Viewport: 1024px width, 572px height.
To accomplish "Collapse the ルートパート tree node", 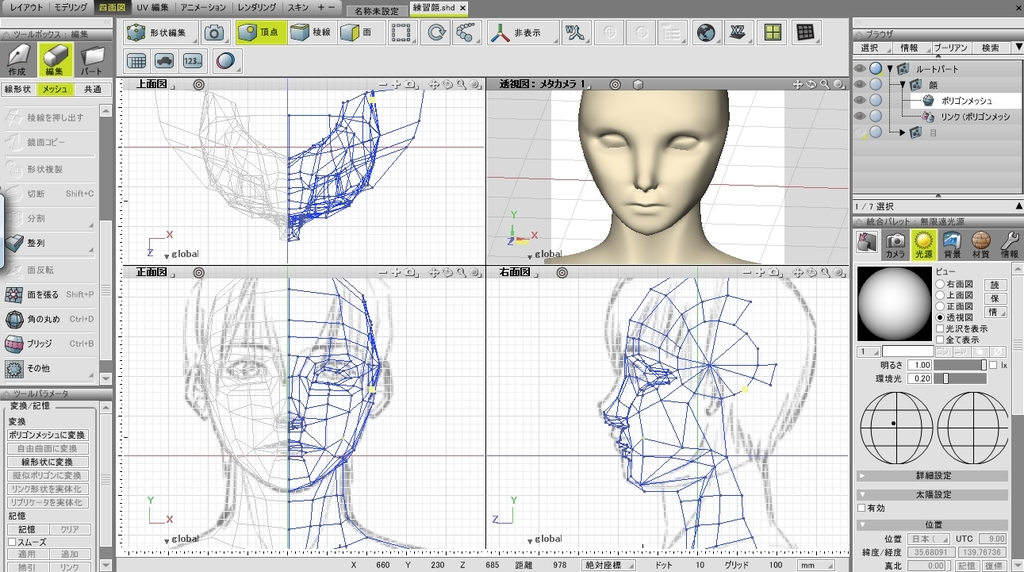I will pos(889,69).
